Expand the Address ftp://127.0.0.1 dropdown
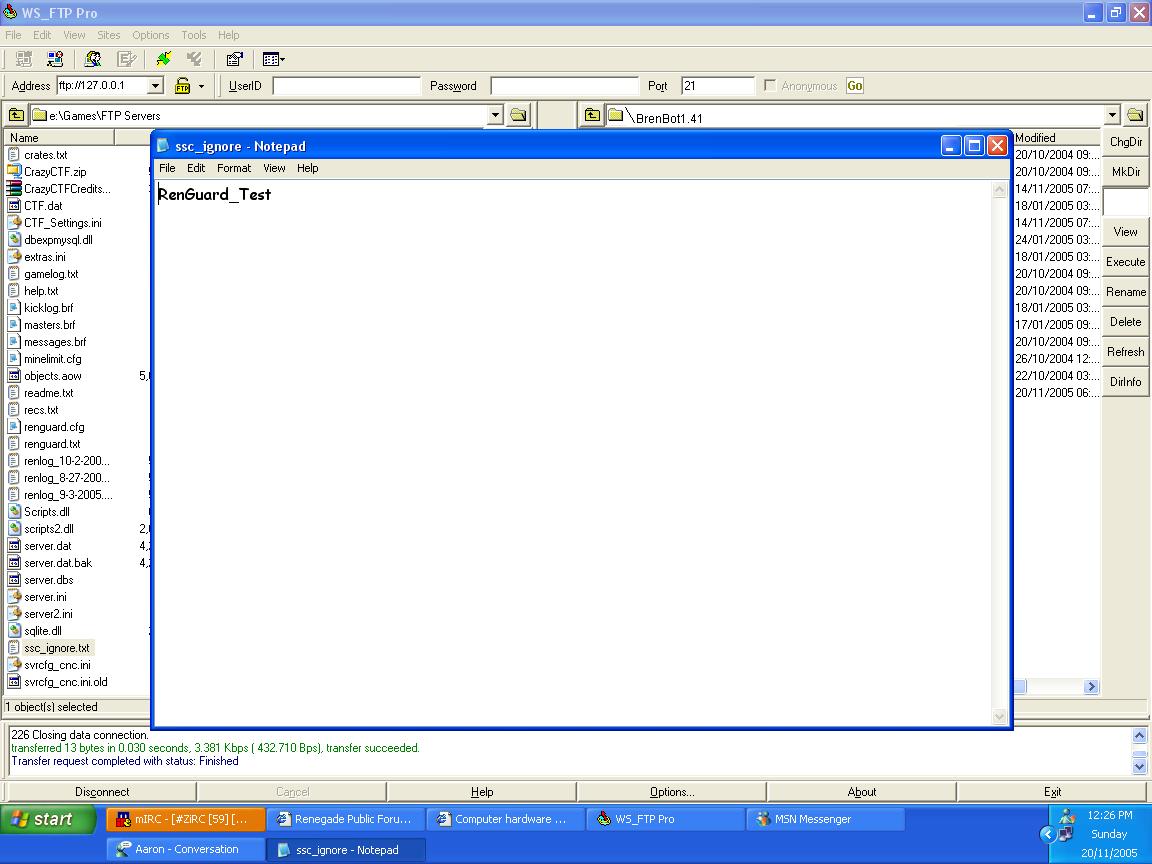Image resolution: width=1152 pixels, height=864 pixels. tap(155, 86)
